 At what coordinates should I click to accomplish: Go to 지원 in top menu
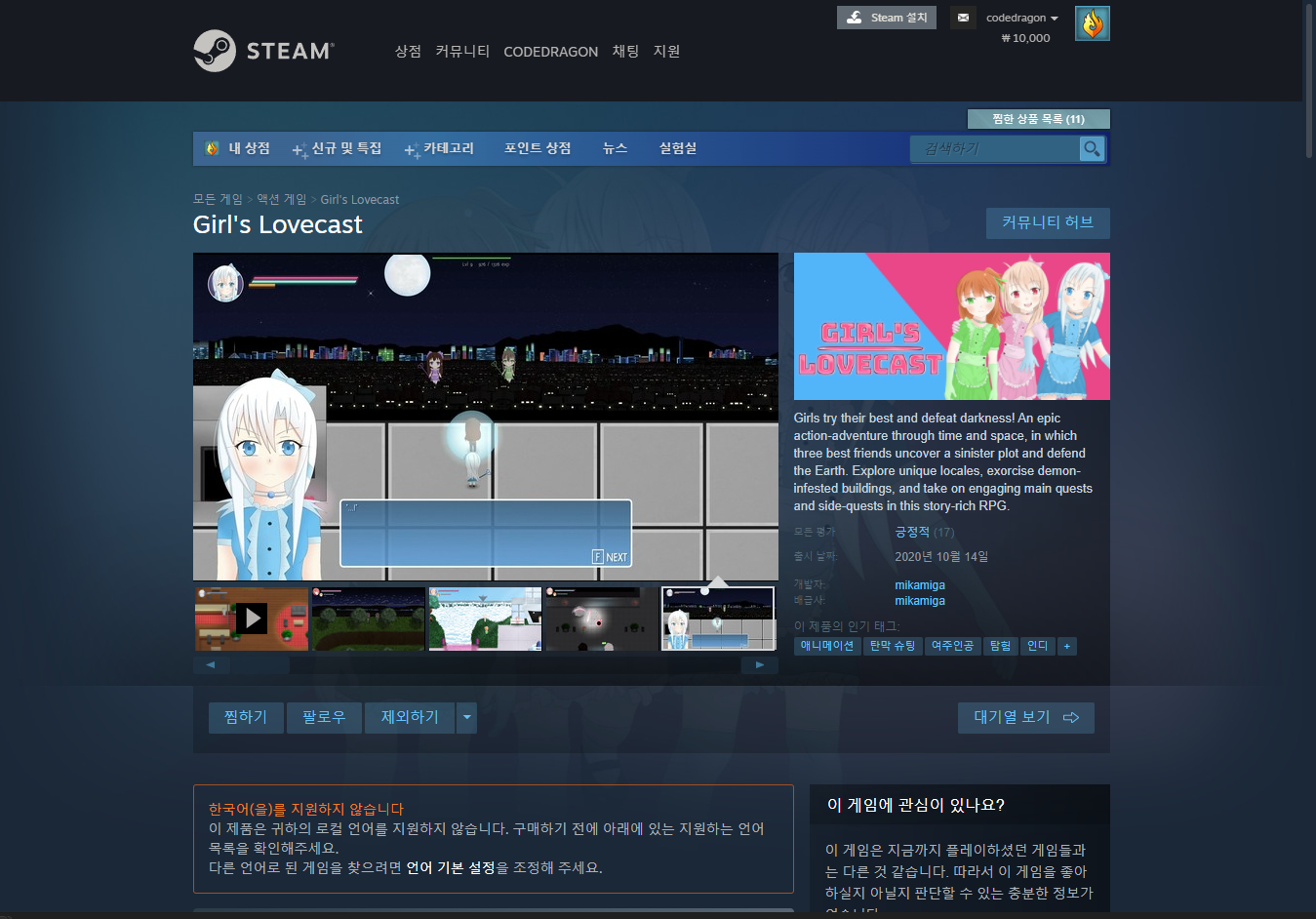click(666, 51)
